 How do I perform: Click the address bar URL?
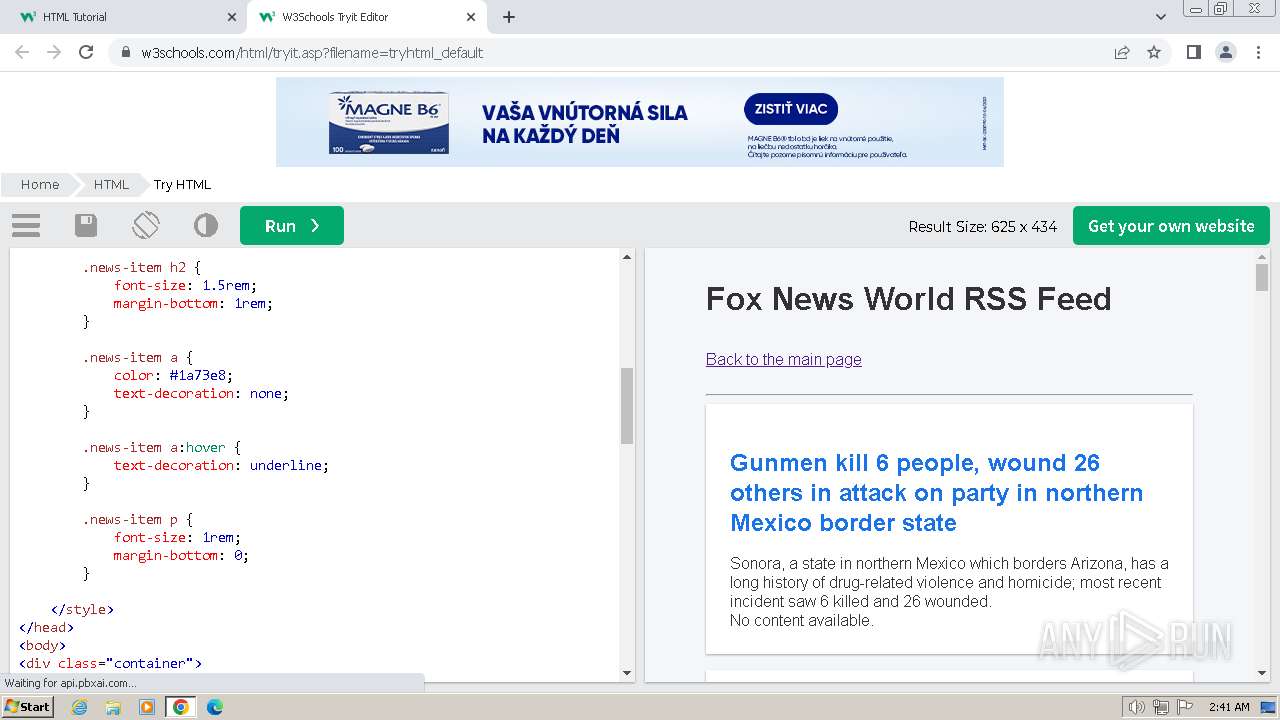[x=312, y=53]
